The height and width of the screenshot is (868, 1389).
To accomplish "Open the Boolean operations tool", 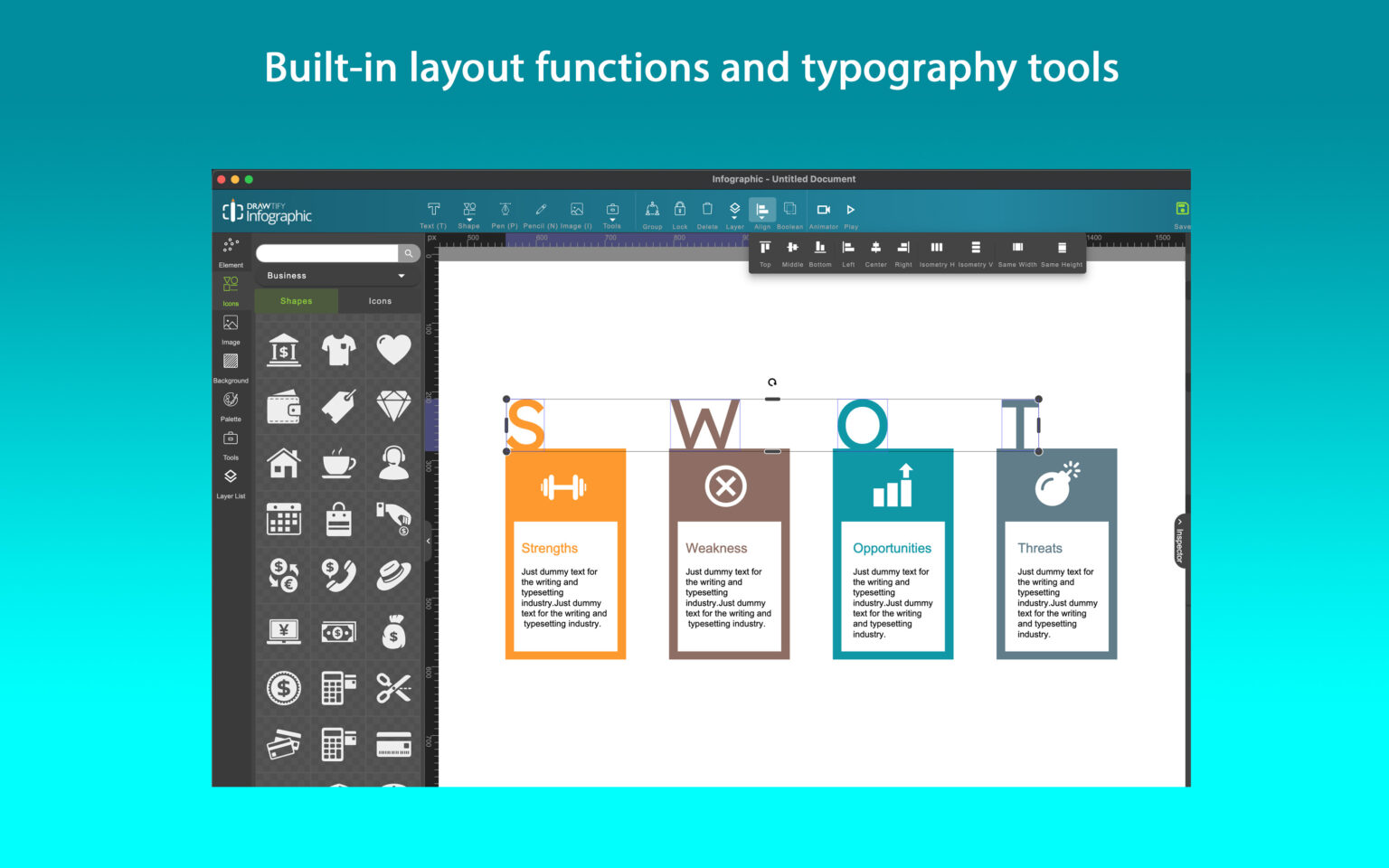I will (789, 210).
